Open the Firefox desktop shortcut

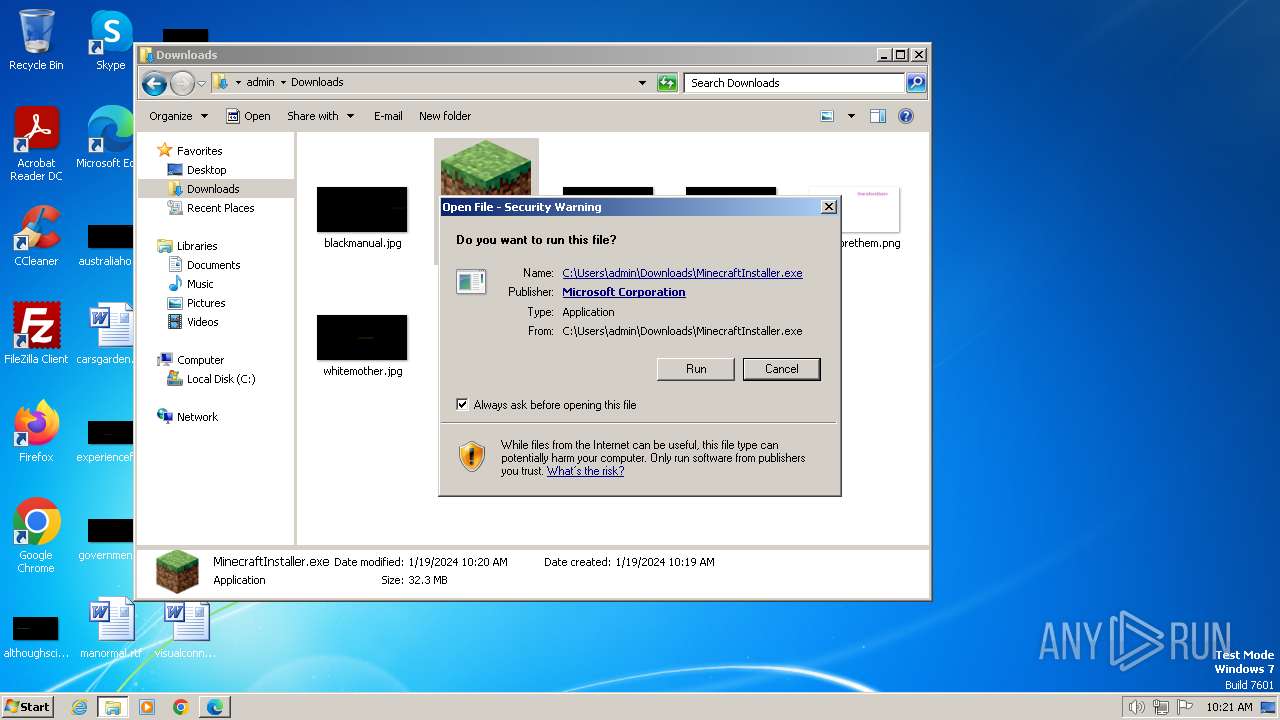pos(36,432)
